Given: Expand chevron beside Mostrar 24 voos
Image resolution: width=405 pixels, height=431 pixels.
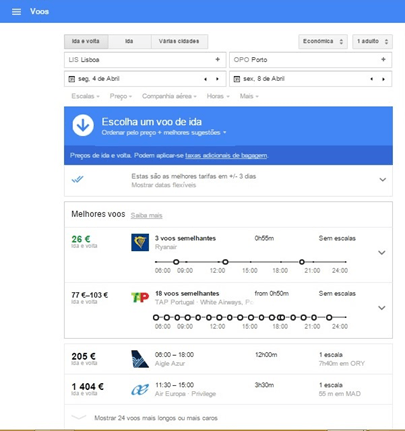Looking at the screenshot, I should point(79,417).
